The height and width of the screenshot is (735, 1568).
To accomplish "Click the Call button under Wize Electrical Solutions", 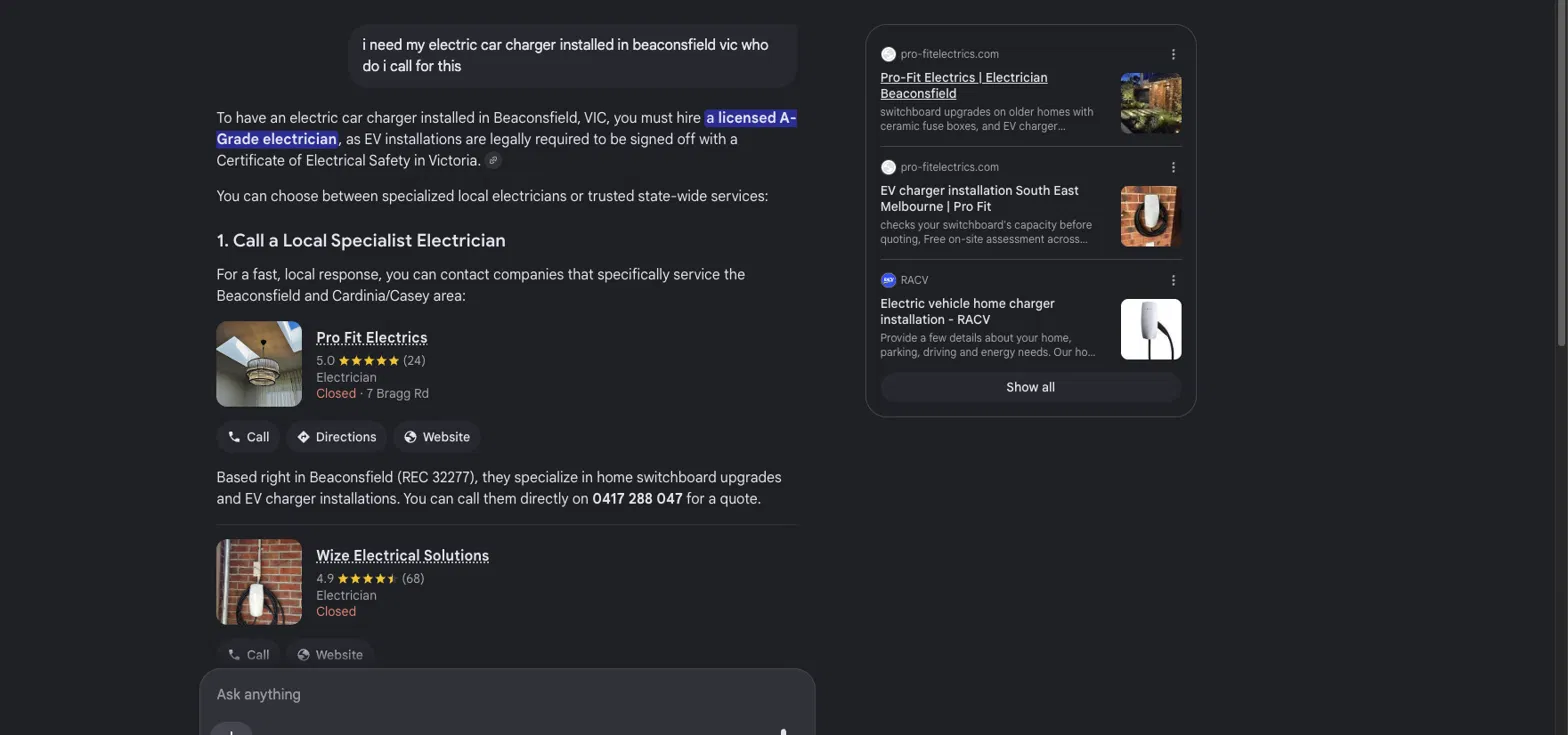I will point(249,654).
